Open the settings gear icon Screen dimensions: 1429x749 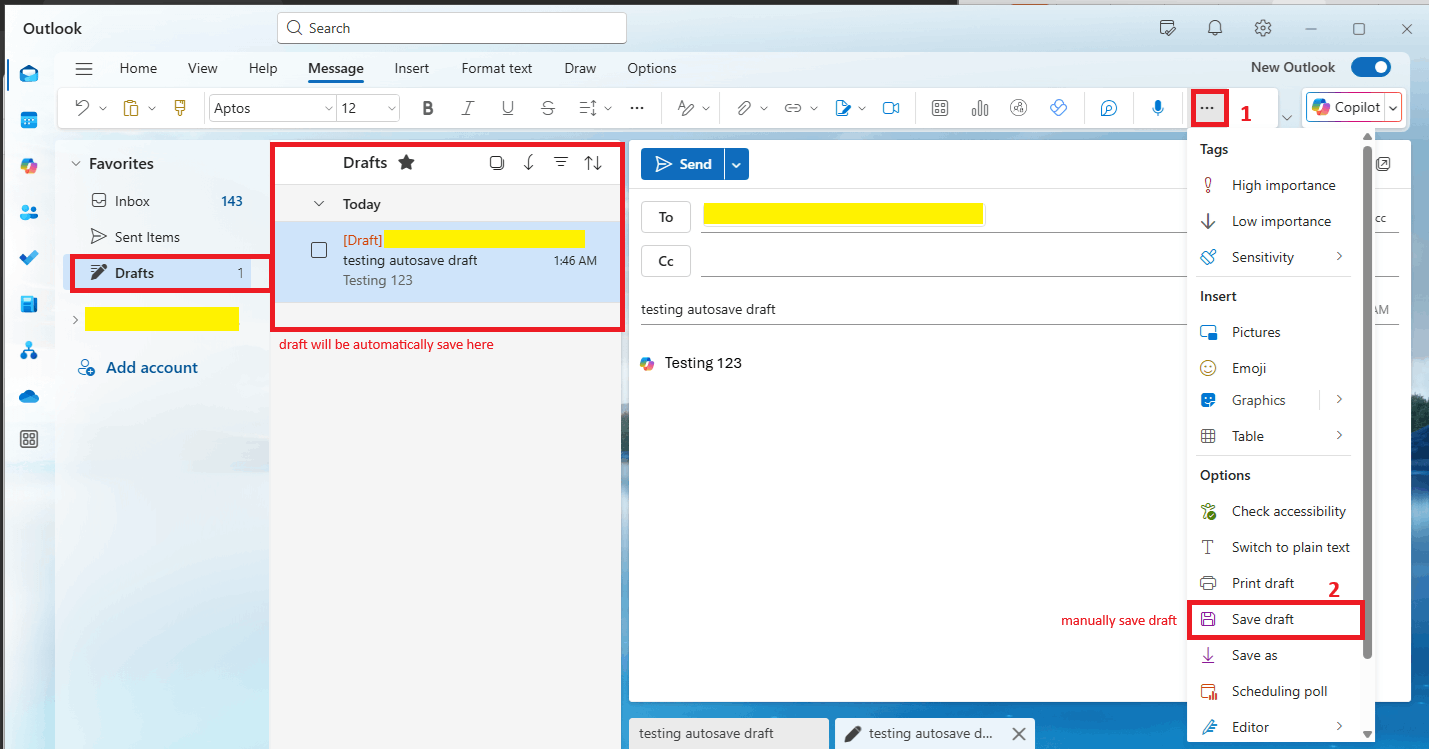point(1263,28)
